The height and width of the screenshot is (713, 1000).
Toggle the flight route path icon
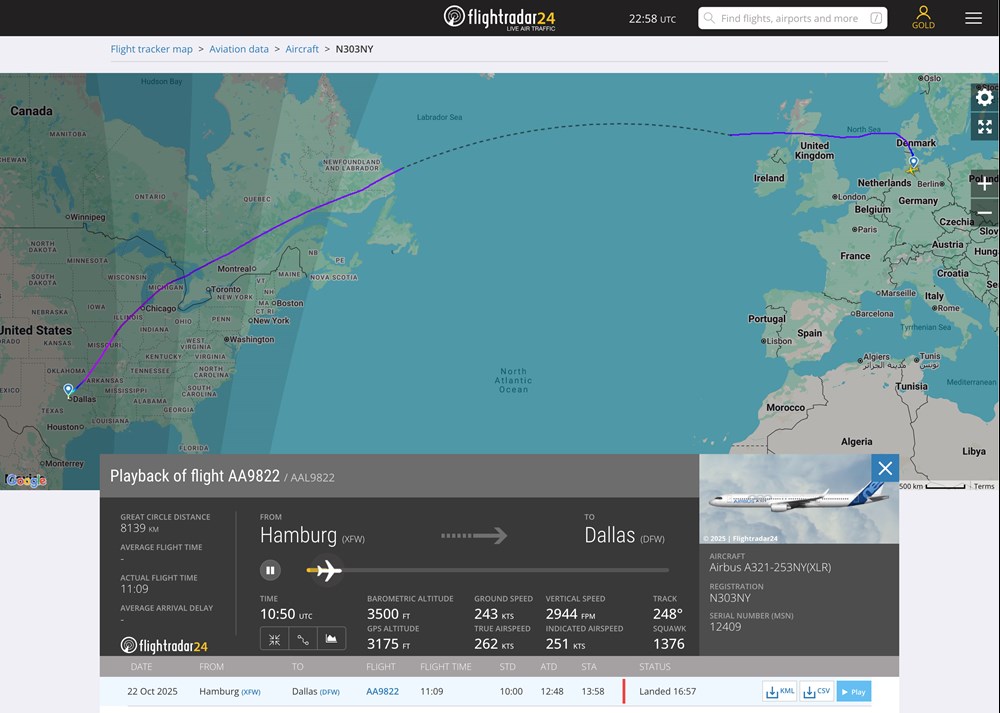303,639
